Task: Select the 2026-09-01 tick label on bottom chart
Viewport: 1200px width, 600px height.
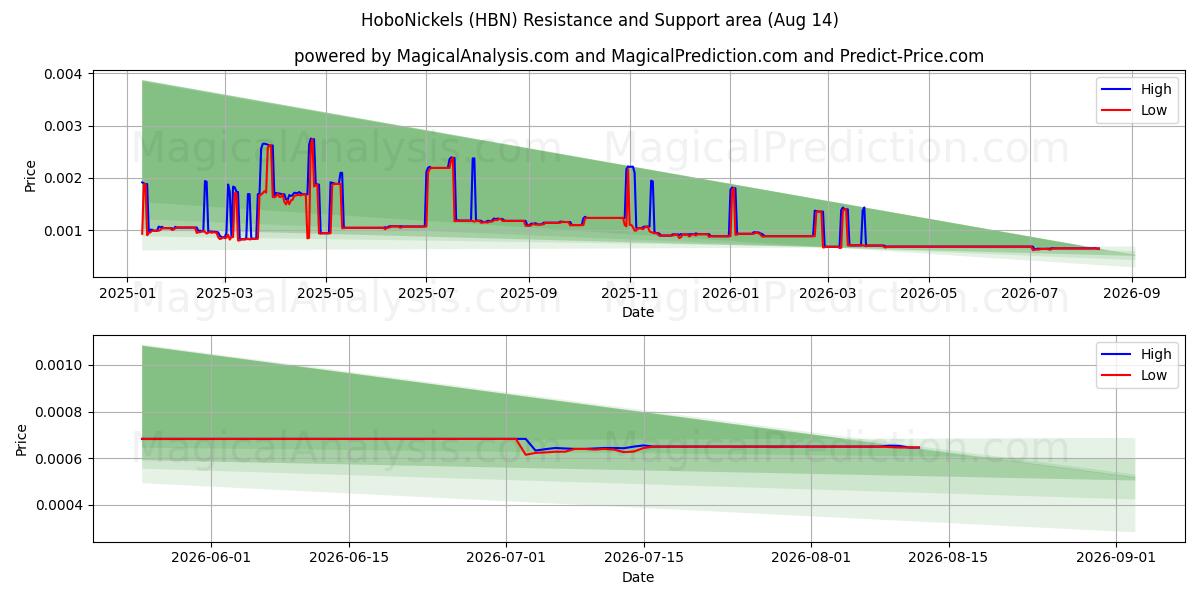Action: pyautogui.click(x=1115, y=560)
